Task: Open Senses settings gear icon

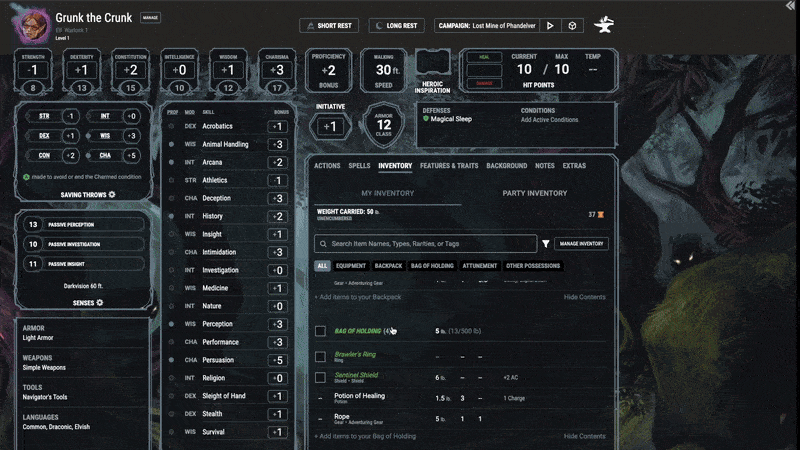Action: pos(100,301)
